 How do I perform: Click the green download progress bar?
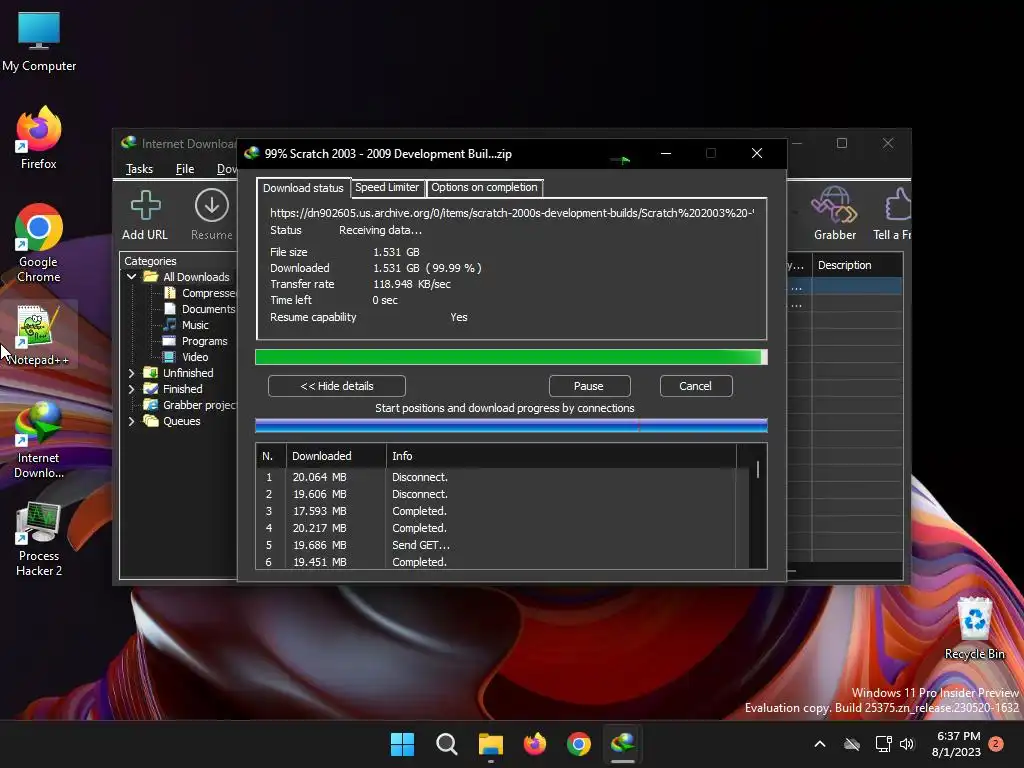[511, 357]
